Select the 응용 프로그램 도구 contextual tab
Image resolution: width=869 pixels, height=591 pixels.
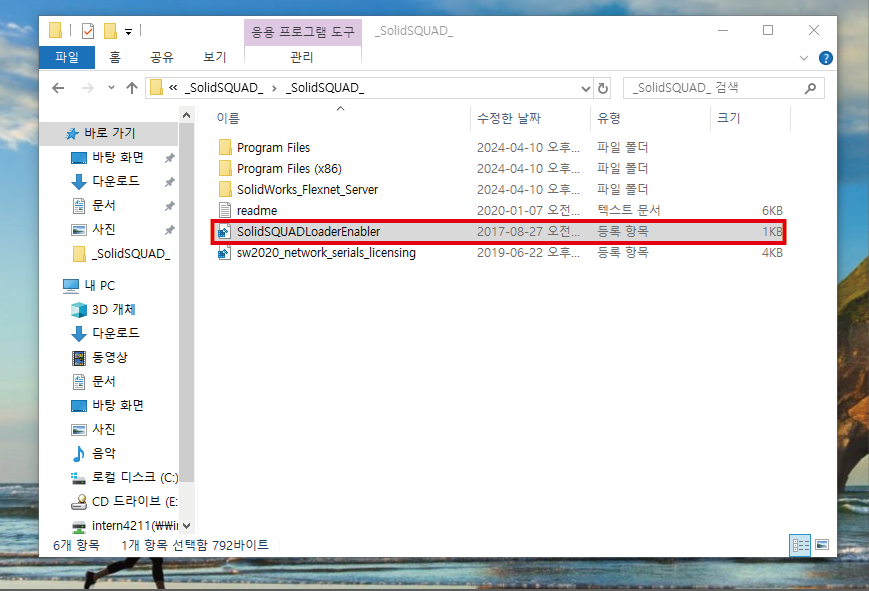click(x=303, y=32)
